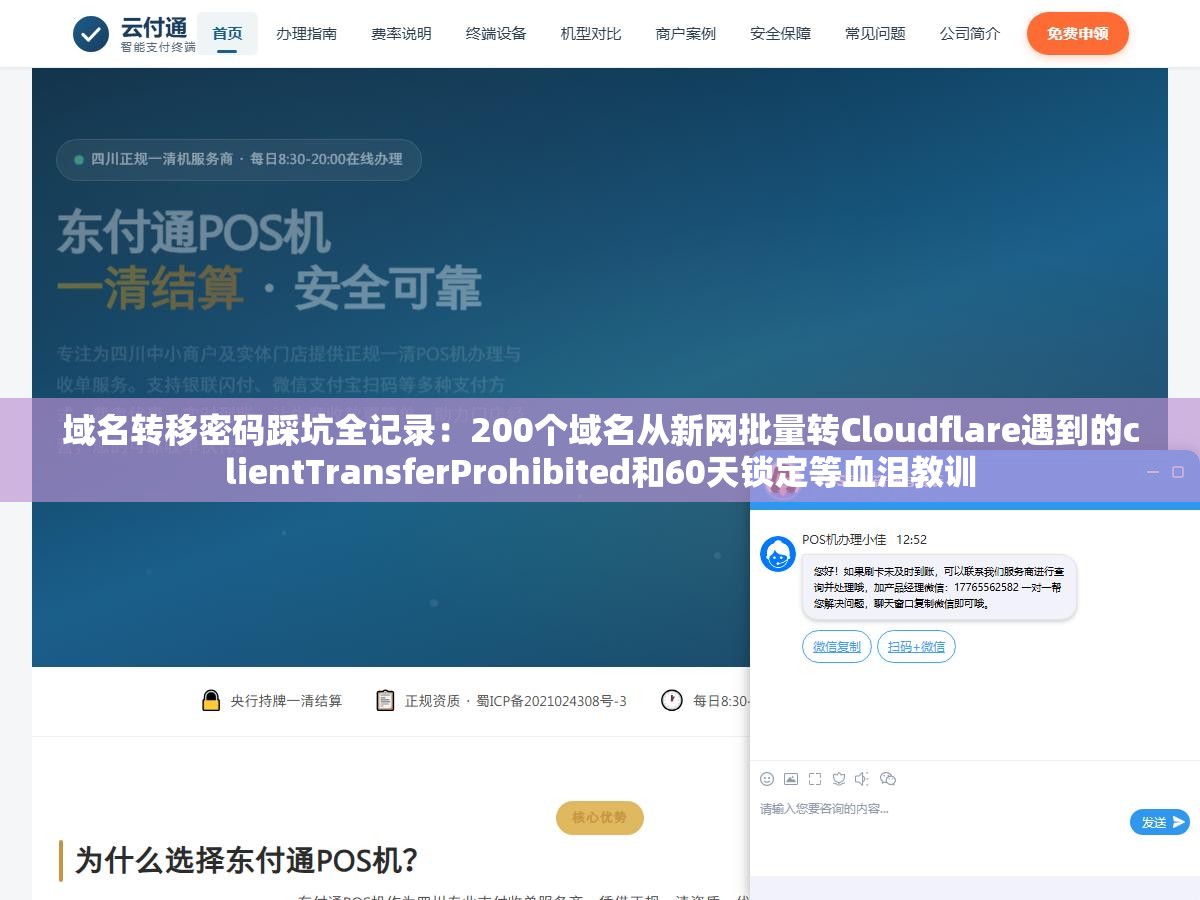Click the 四川正规一清机服务商 status pill
1200x900 pixels.
239,159
